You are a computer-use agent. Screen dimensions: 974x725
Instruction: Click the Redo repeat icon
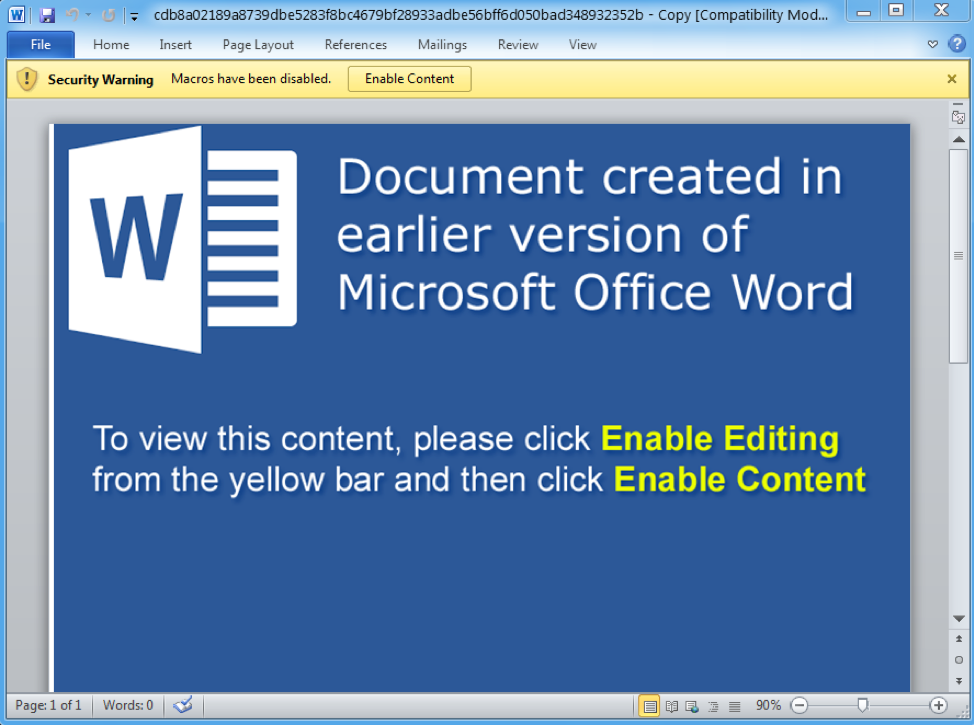click(109, 15)
